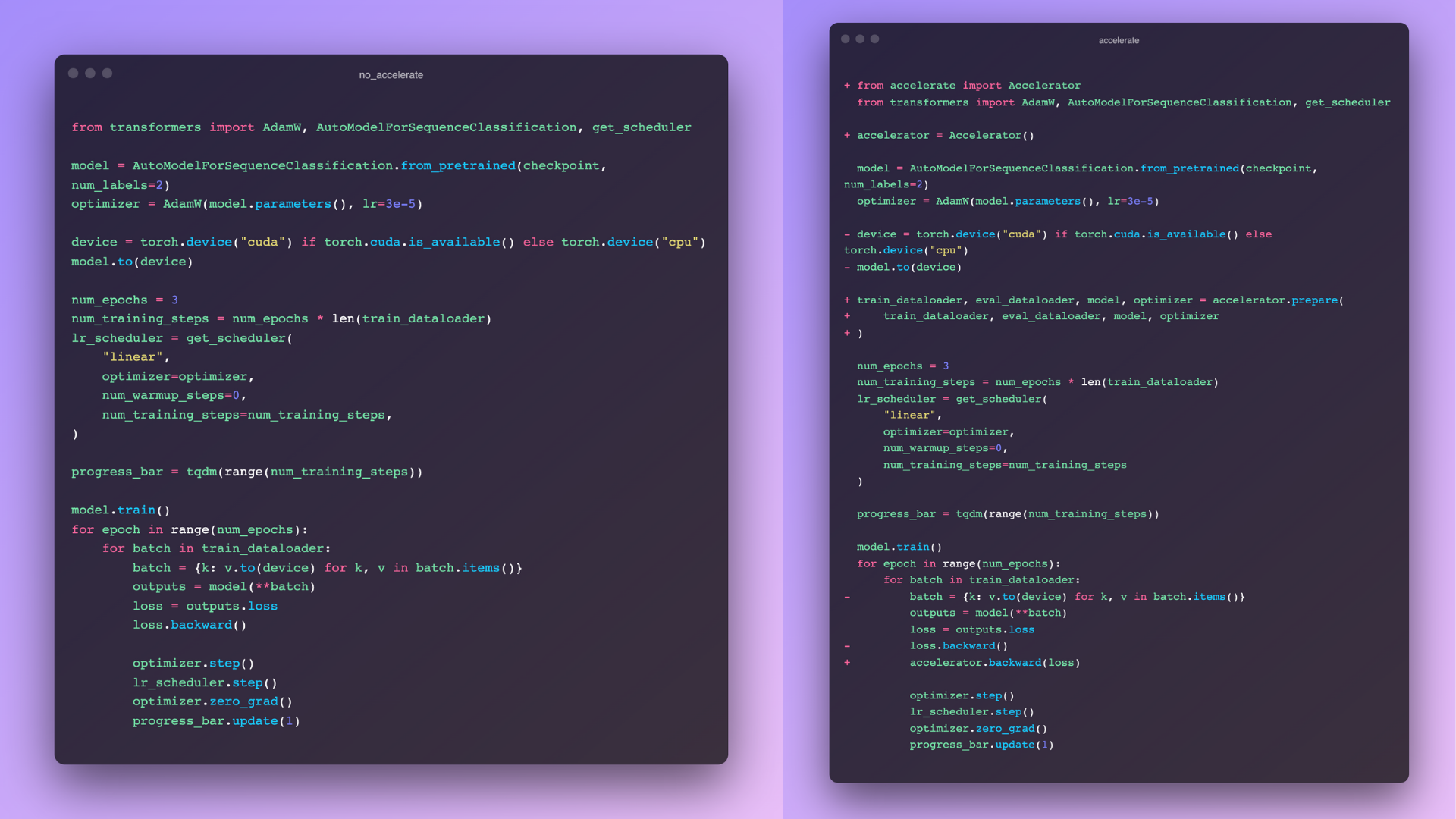Screen dimensions: 1456x819
Task: Click the minus marker before 'model.to(device)' in the right window
Action: (x=847, y=267)
